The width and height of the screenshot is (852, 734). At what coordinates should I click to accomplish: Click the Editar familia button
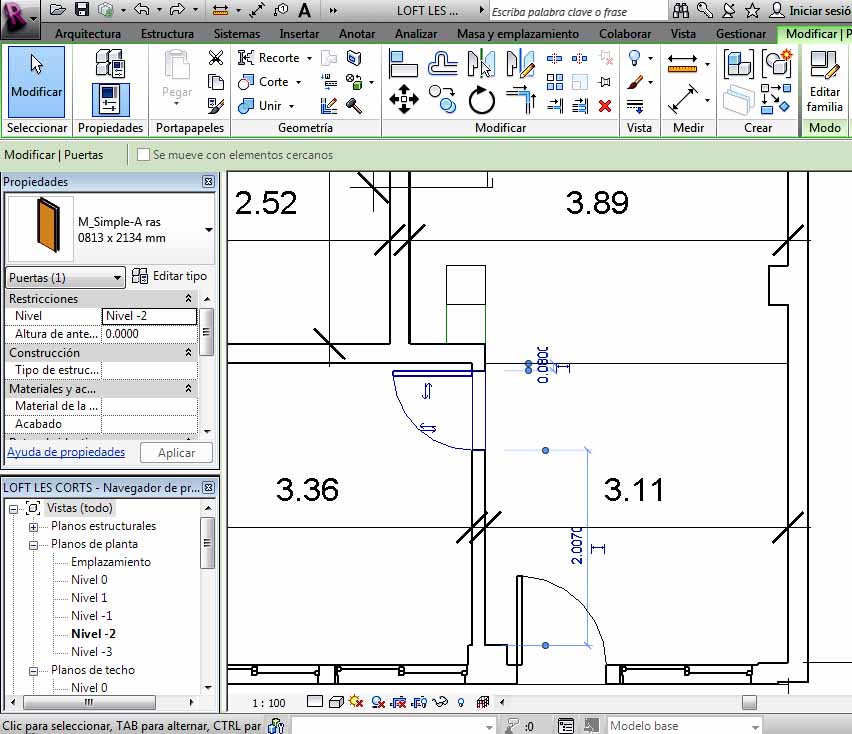pyautogui.click(x=824, y=82)
